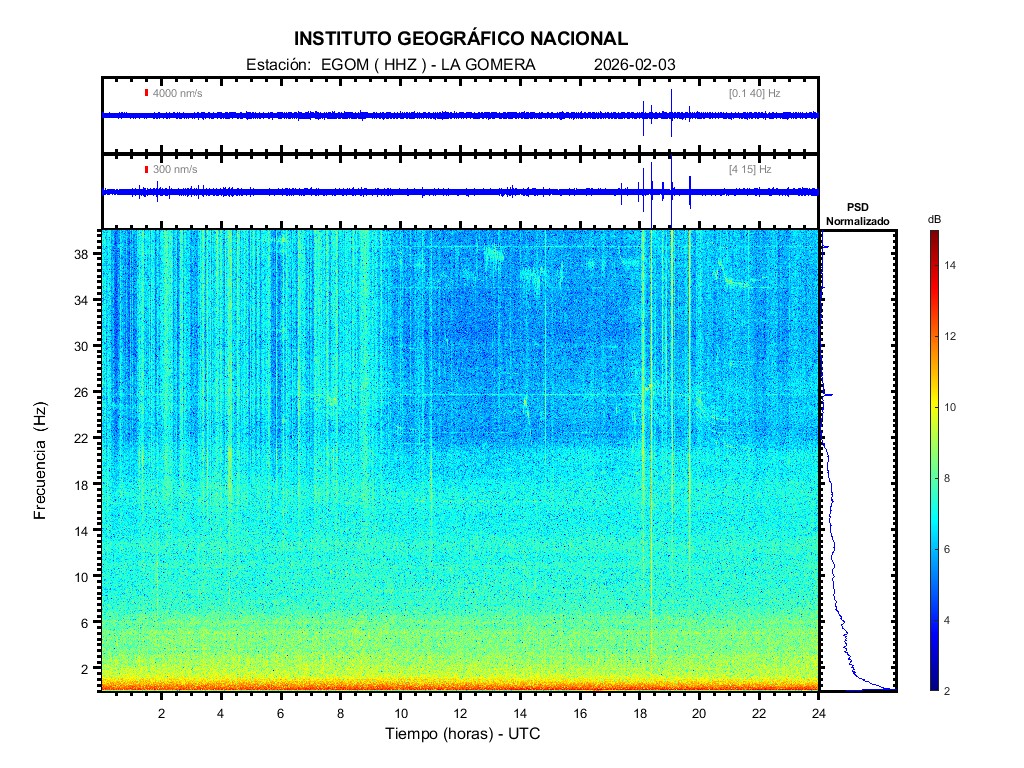Click the 38 Hz frequency axis label
This screenshot has width=1024, height=768.
point(85,254)
